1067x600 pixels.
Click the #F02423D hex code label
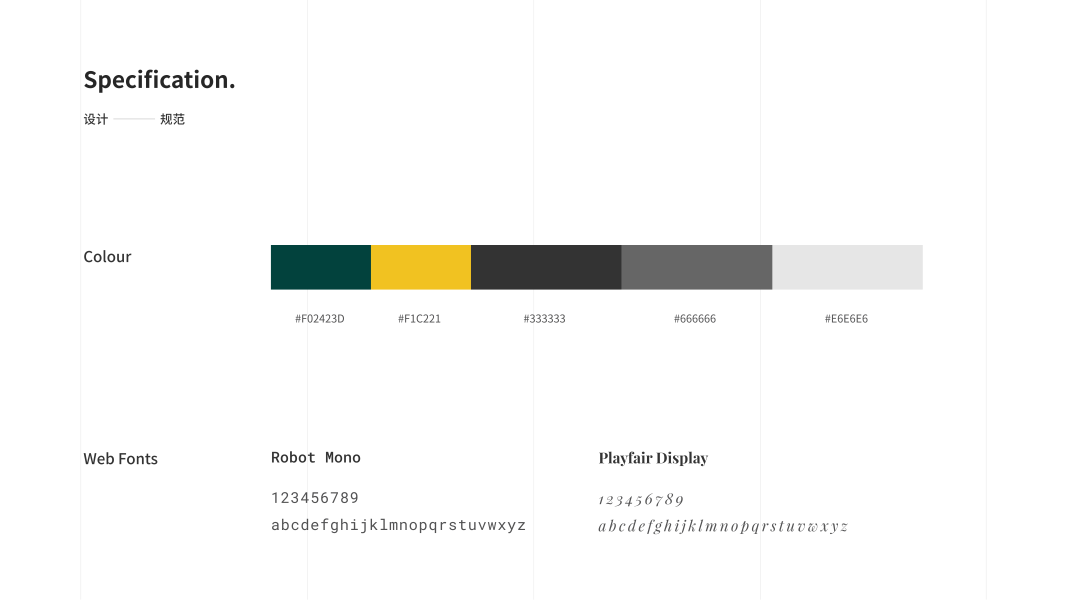[319, 319]
